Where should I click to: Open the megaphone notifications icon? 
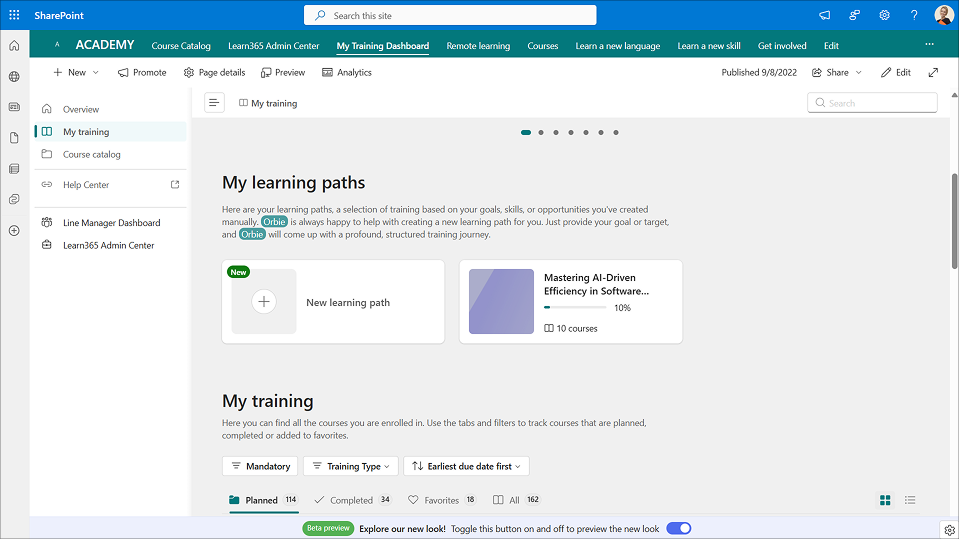point(825,15)
